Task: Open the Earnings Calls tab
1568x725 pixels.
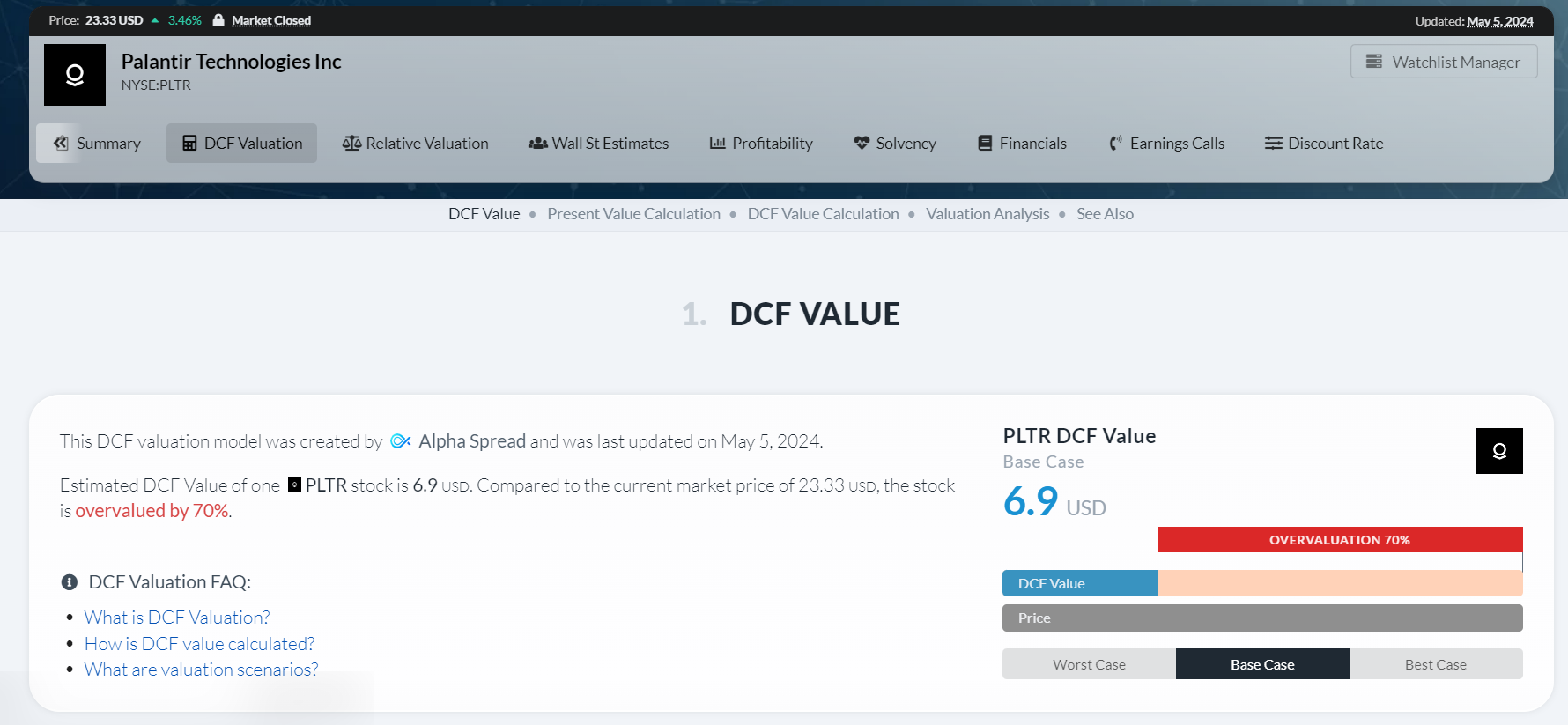Action: 1166,144
